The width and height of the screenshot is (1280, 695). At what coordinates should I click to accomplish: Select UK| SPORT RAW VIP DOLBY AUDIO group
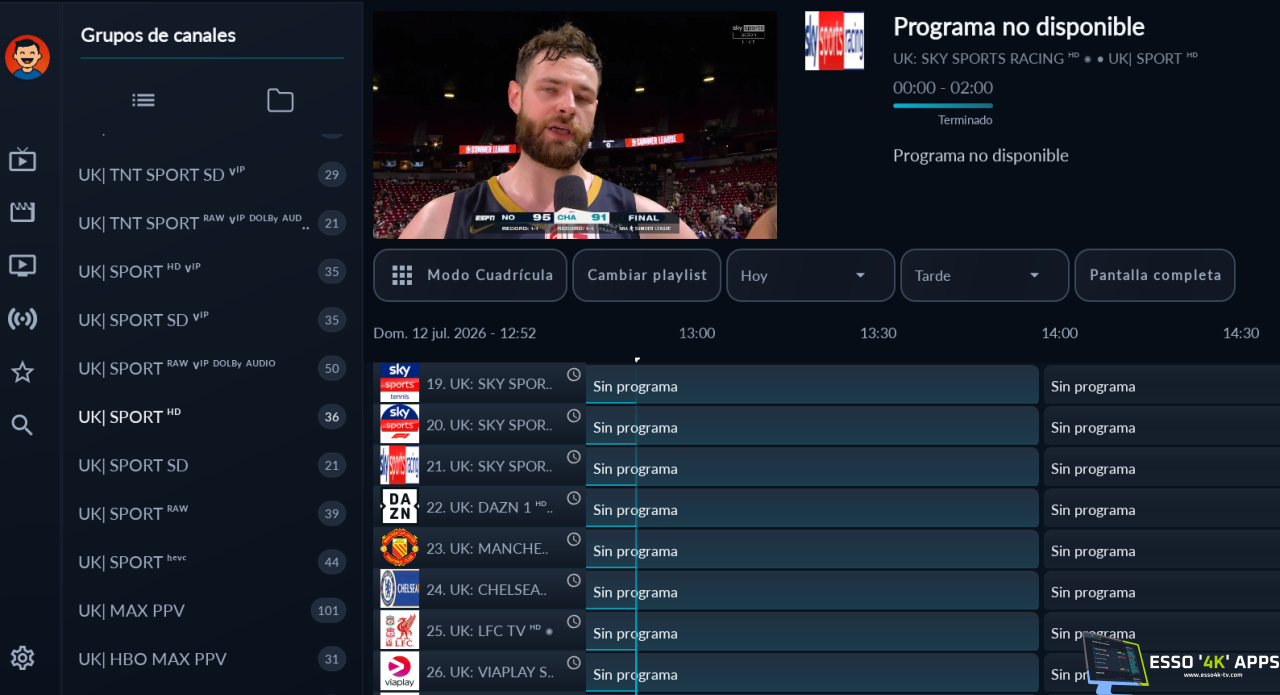coord(212,368)
